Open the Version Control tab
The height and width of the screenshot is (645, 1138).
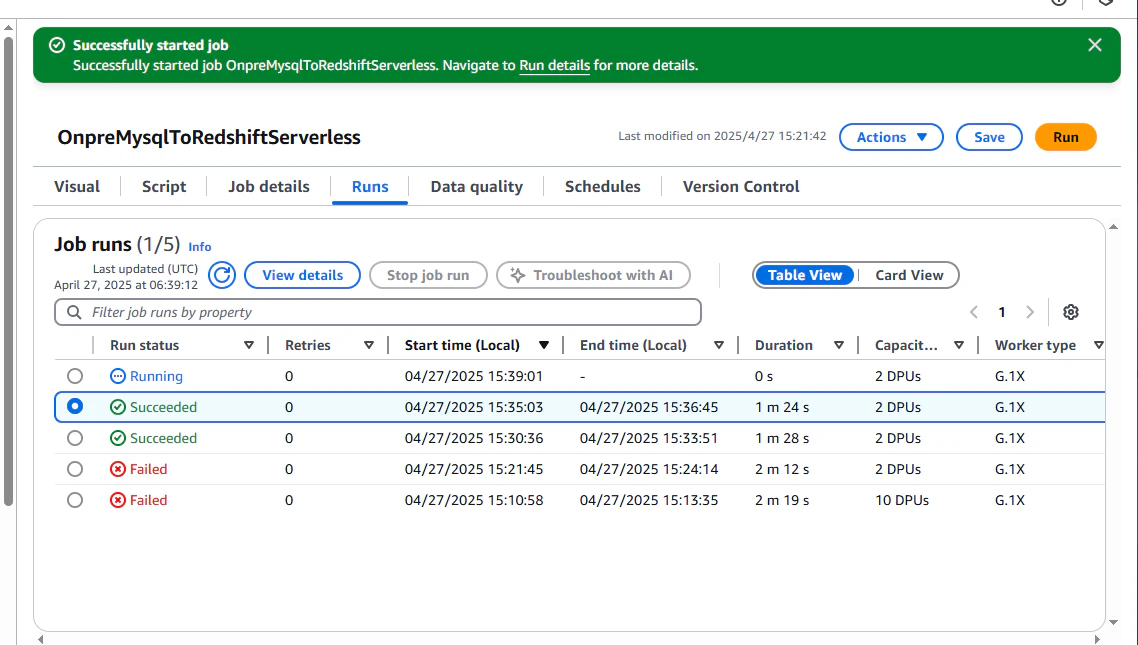[x=741, y=186]
